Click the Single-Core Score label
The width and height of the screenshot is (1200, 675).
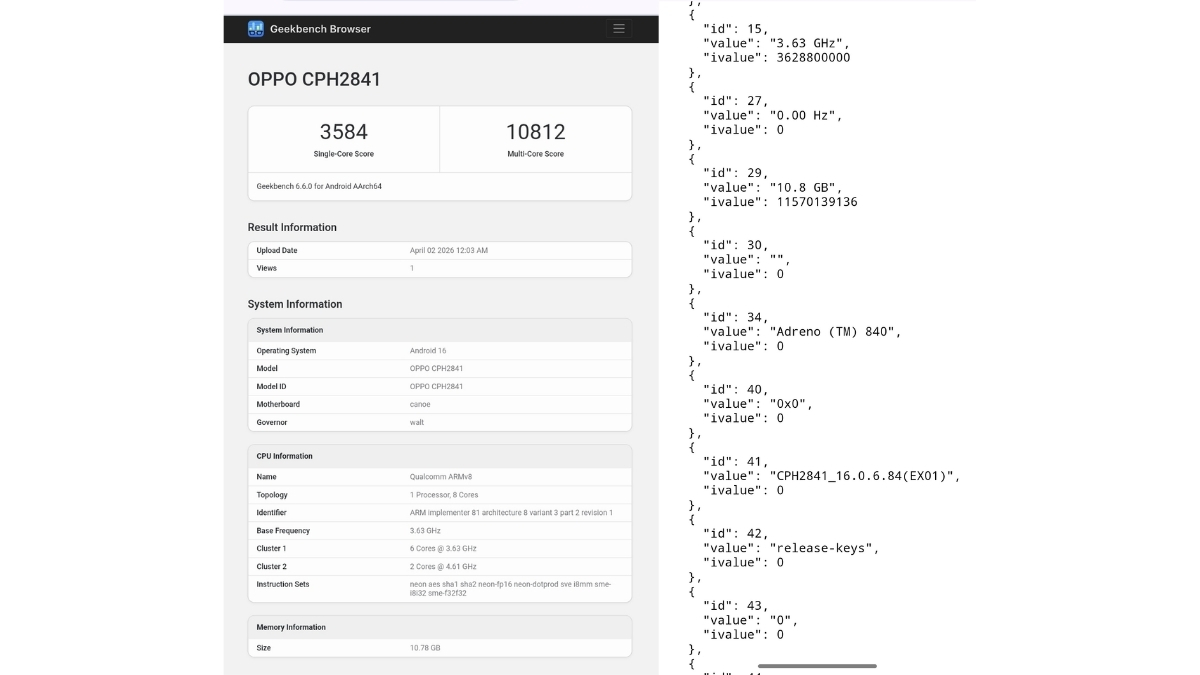click(x=344, y=154)
